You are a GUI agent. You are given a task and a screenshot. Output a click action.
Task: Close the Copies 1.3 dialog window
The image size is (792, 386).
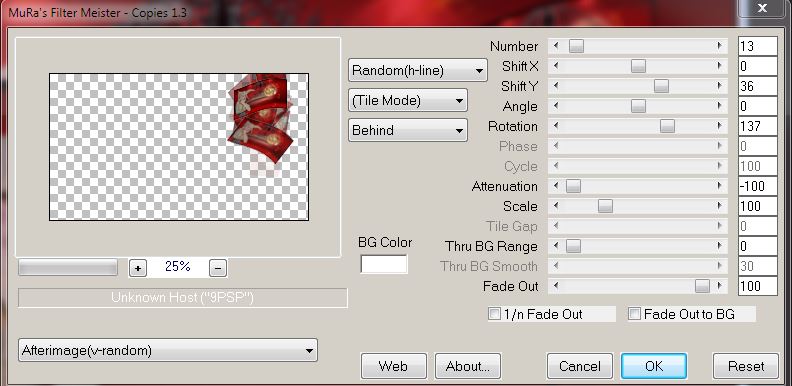762,8
